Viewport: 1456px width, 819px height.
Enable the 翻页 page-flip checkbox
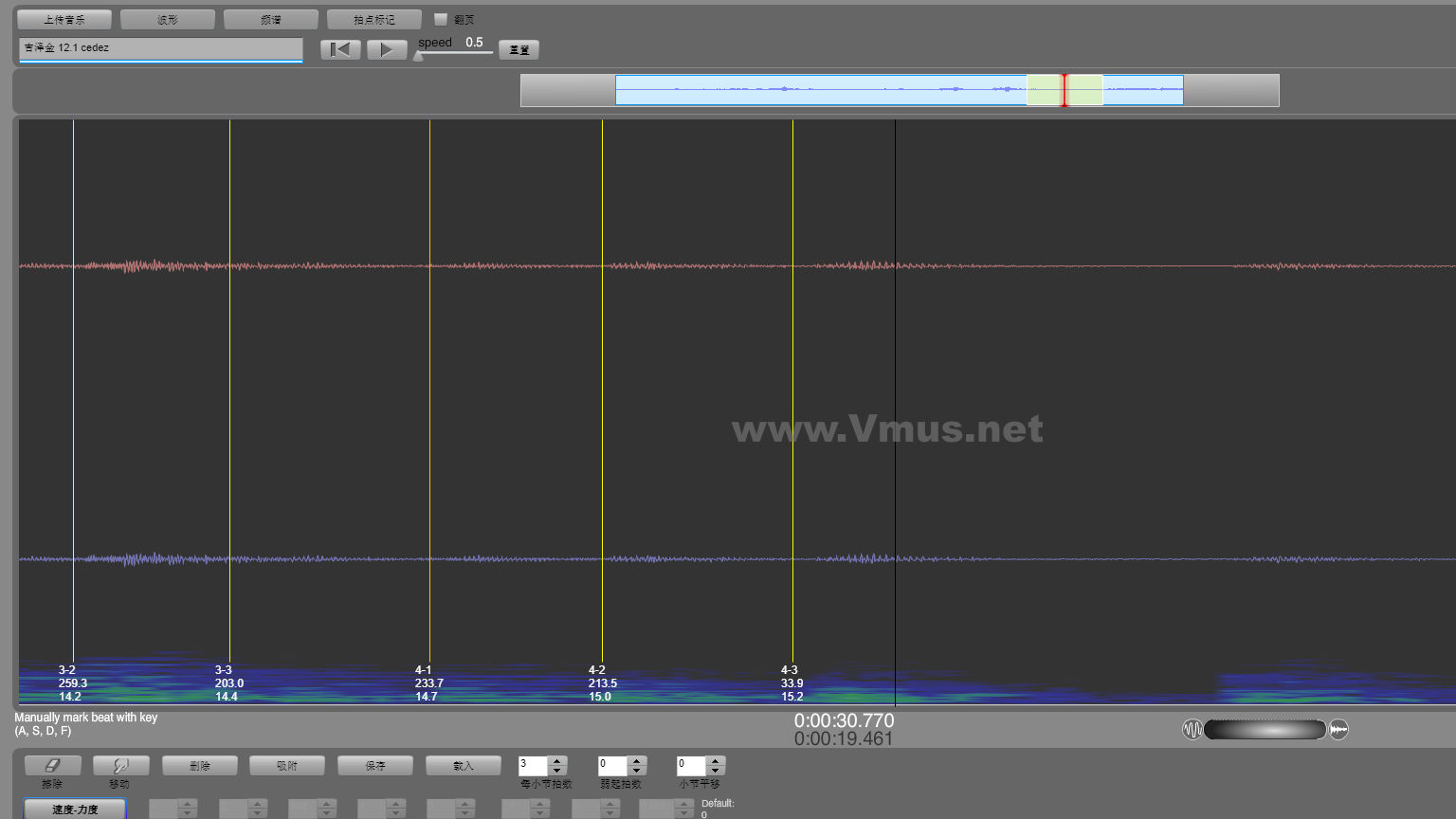click(x=441, y=19)
